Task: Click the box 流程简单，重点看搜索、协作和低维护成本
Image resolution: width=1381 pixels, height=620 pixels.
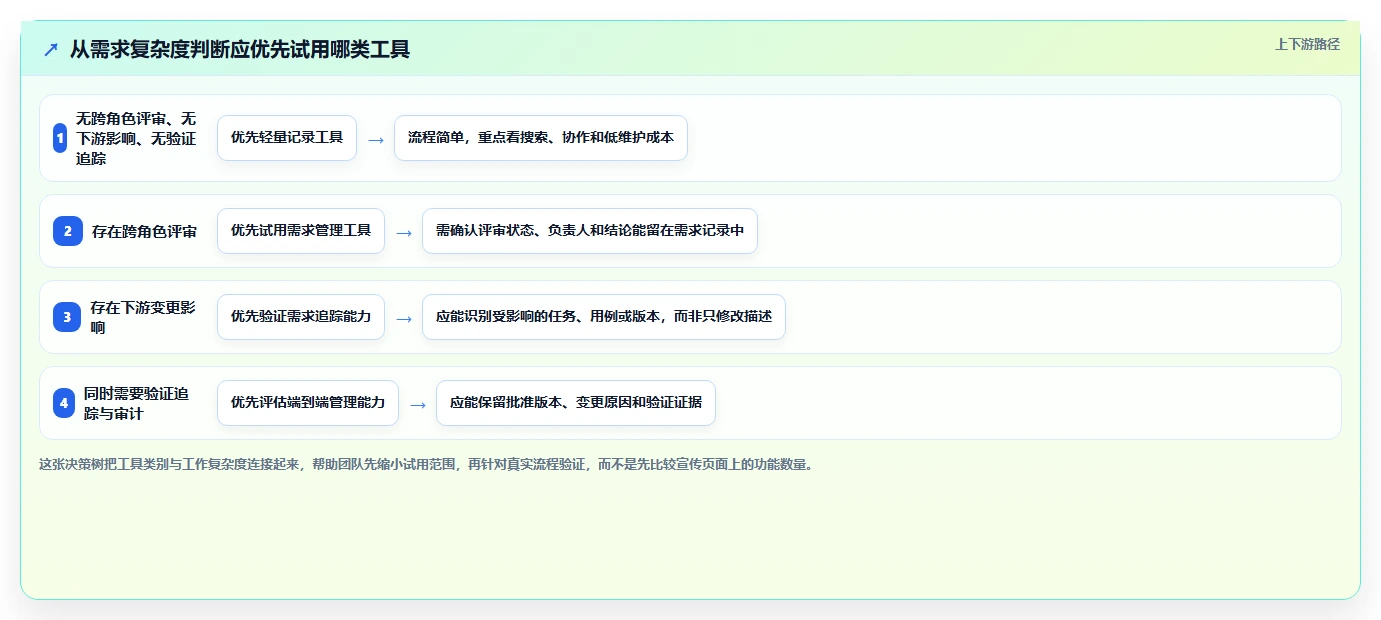Action: [541, 138]
